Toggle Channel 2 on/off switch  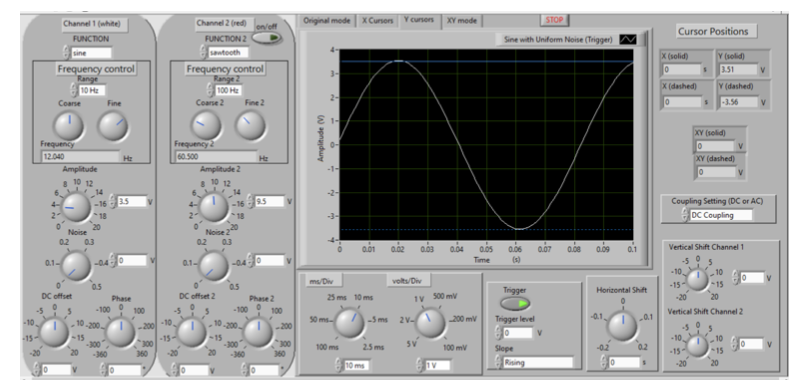(267, 38)
